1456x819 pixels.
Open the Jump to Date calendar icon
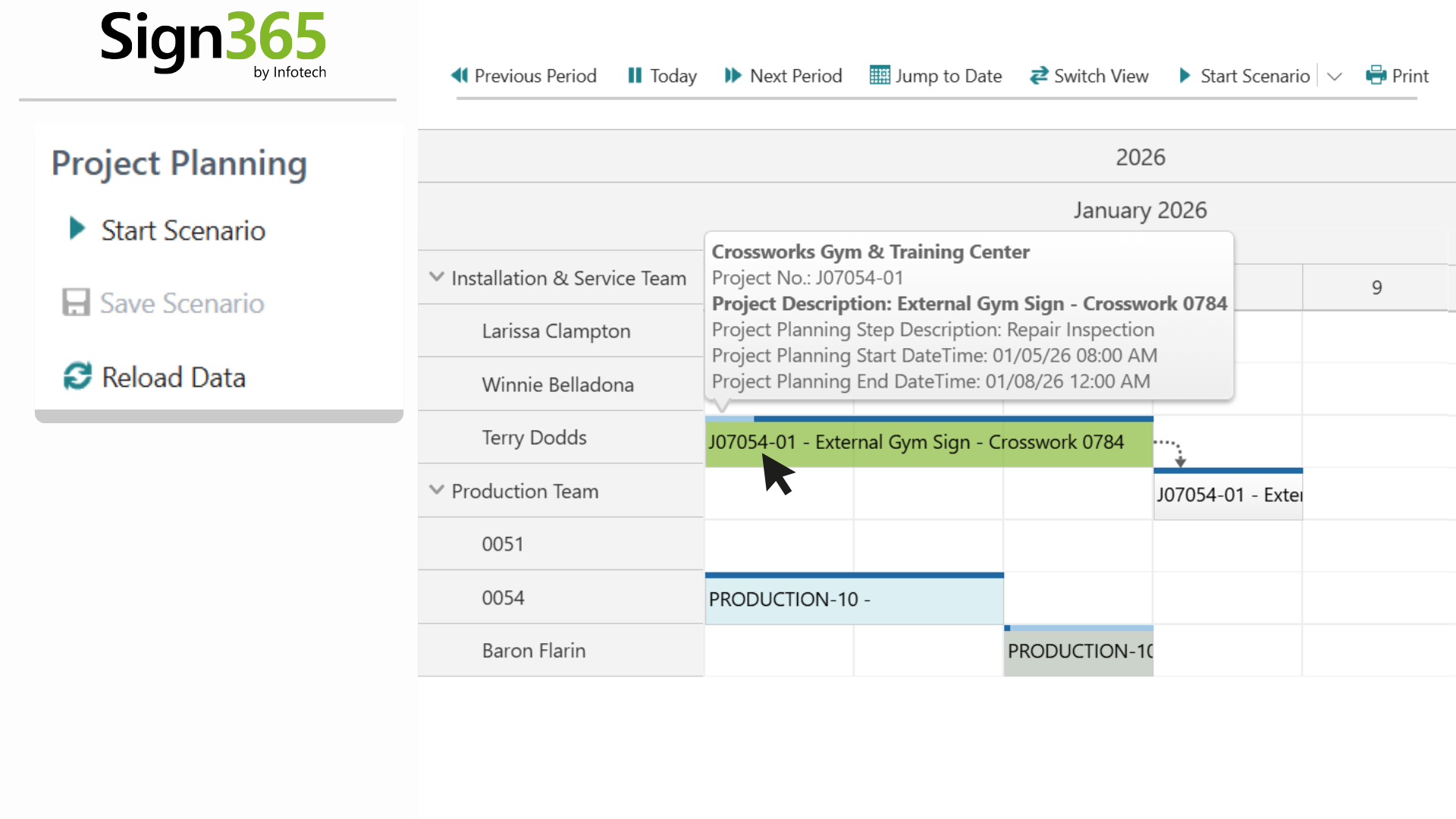tap(880, 75)
